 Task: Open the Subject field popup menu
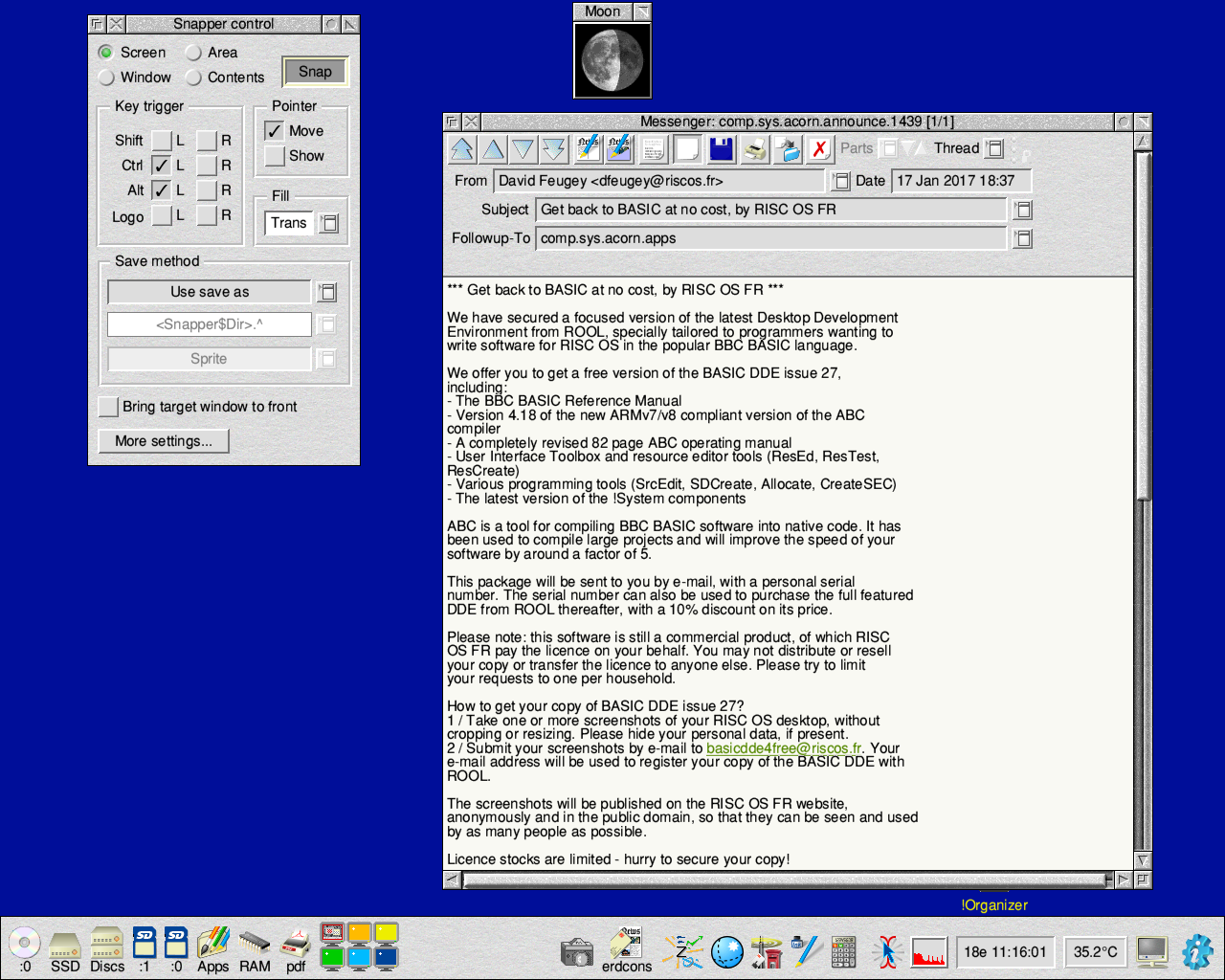[1022, 210]
